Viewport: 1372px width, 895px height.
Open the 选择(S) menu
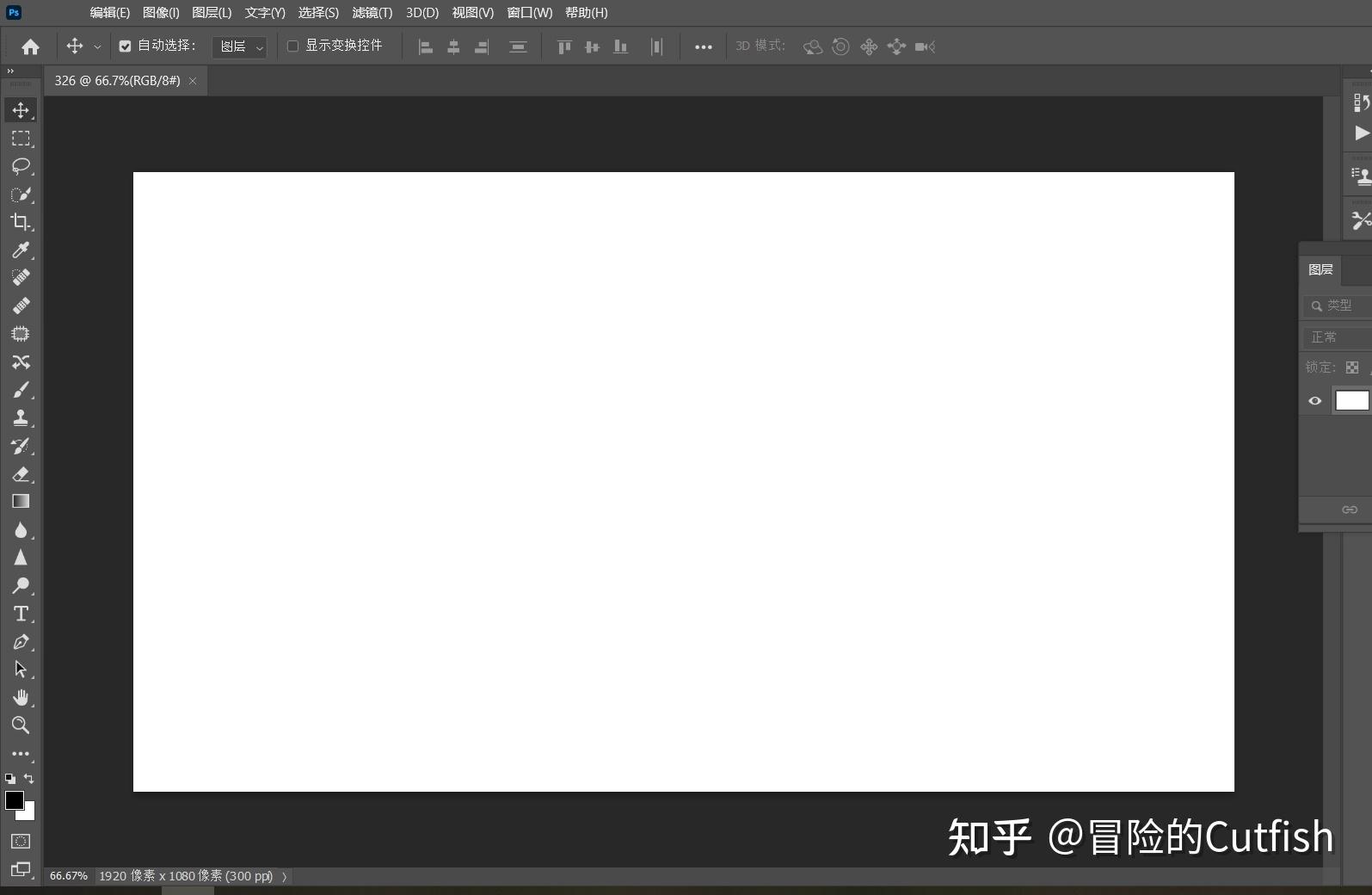pyautogui.click(x=318, y=13)
